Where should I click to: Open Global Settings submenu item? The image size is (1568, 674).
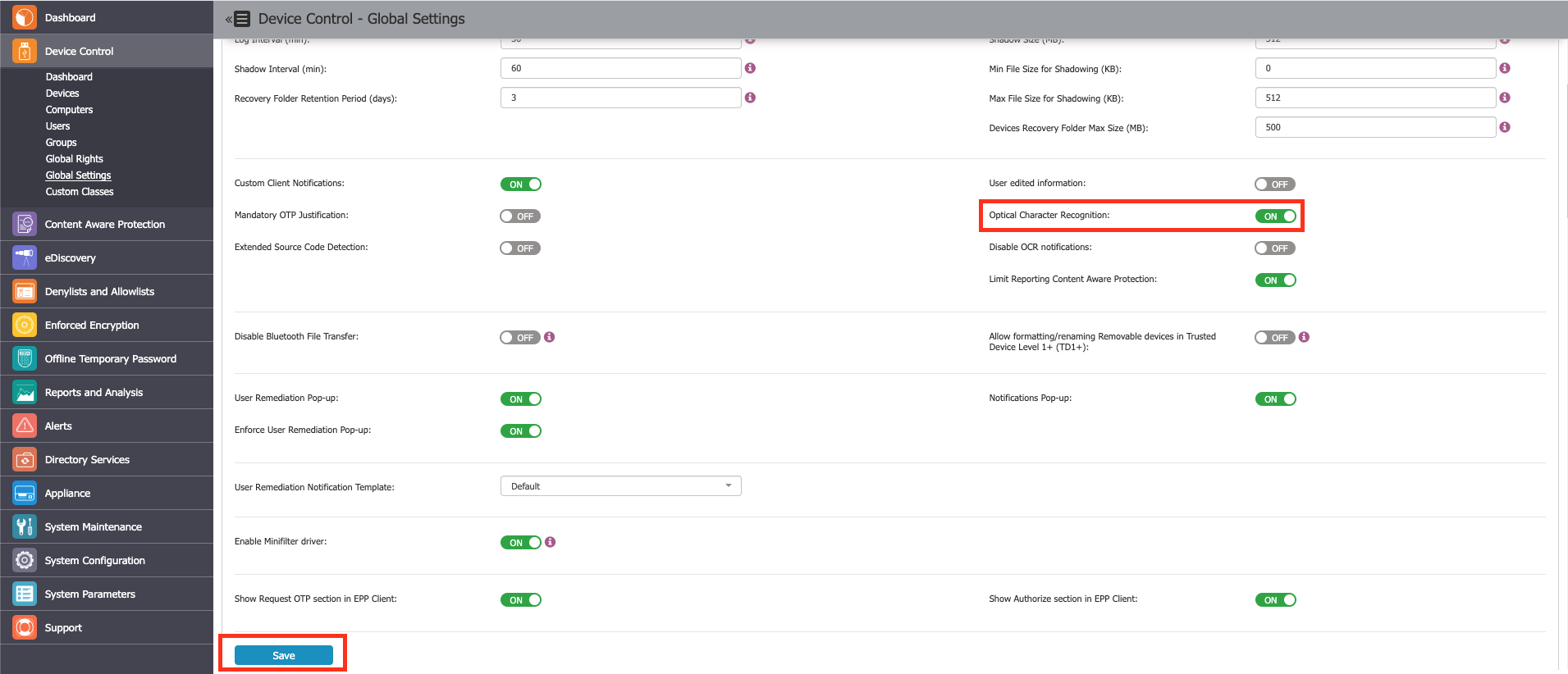click(78, 175)
